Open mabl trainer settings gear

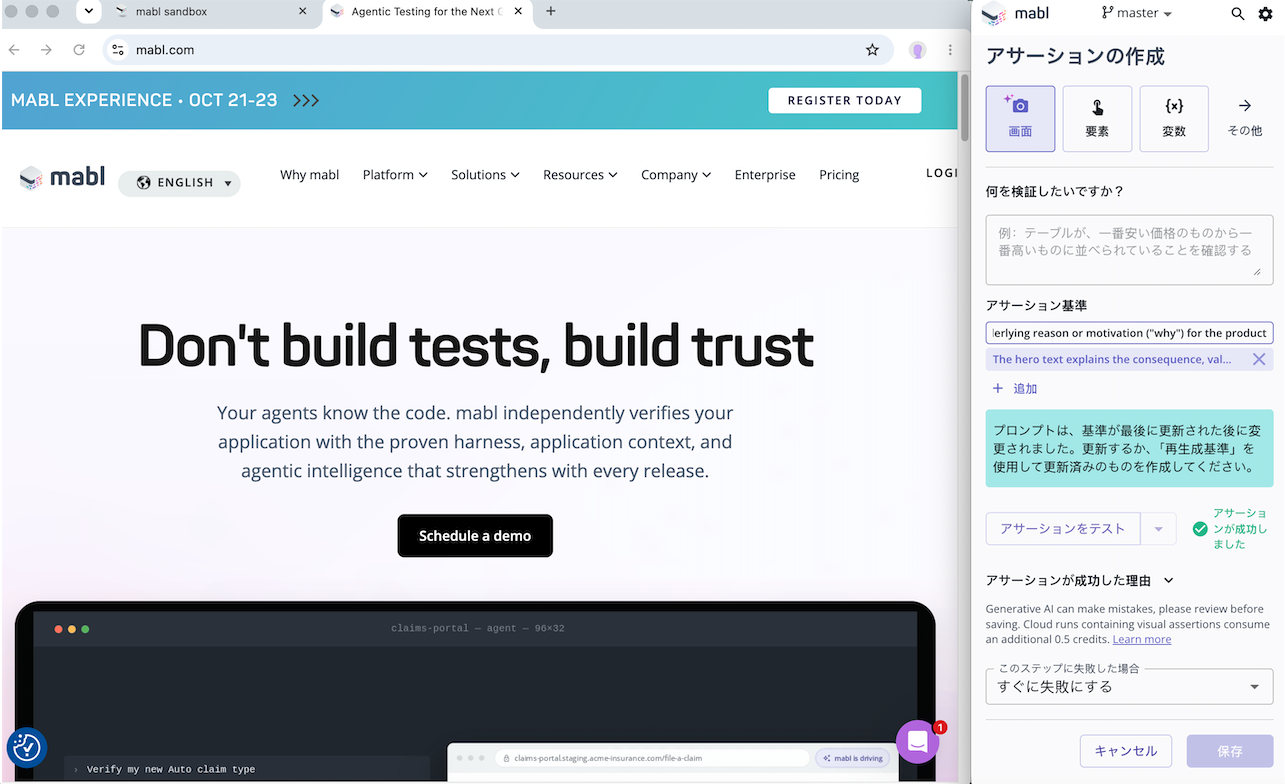tap(1266, 14)
